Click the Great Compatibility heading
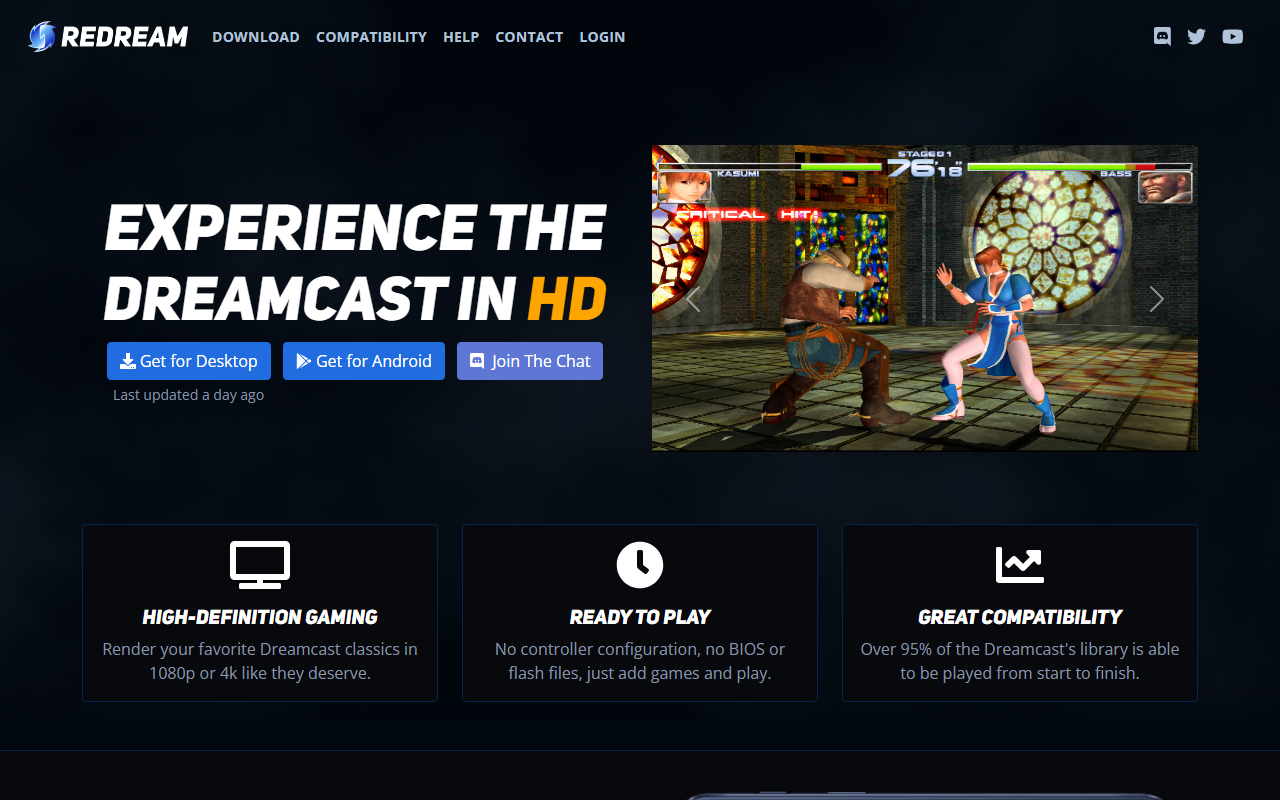The image size is (1280, 800). point(1020,617)
